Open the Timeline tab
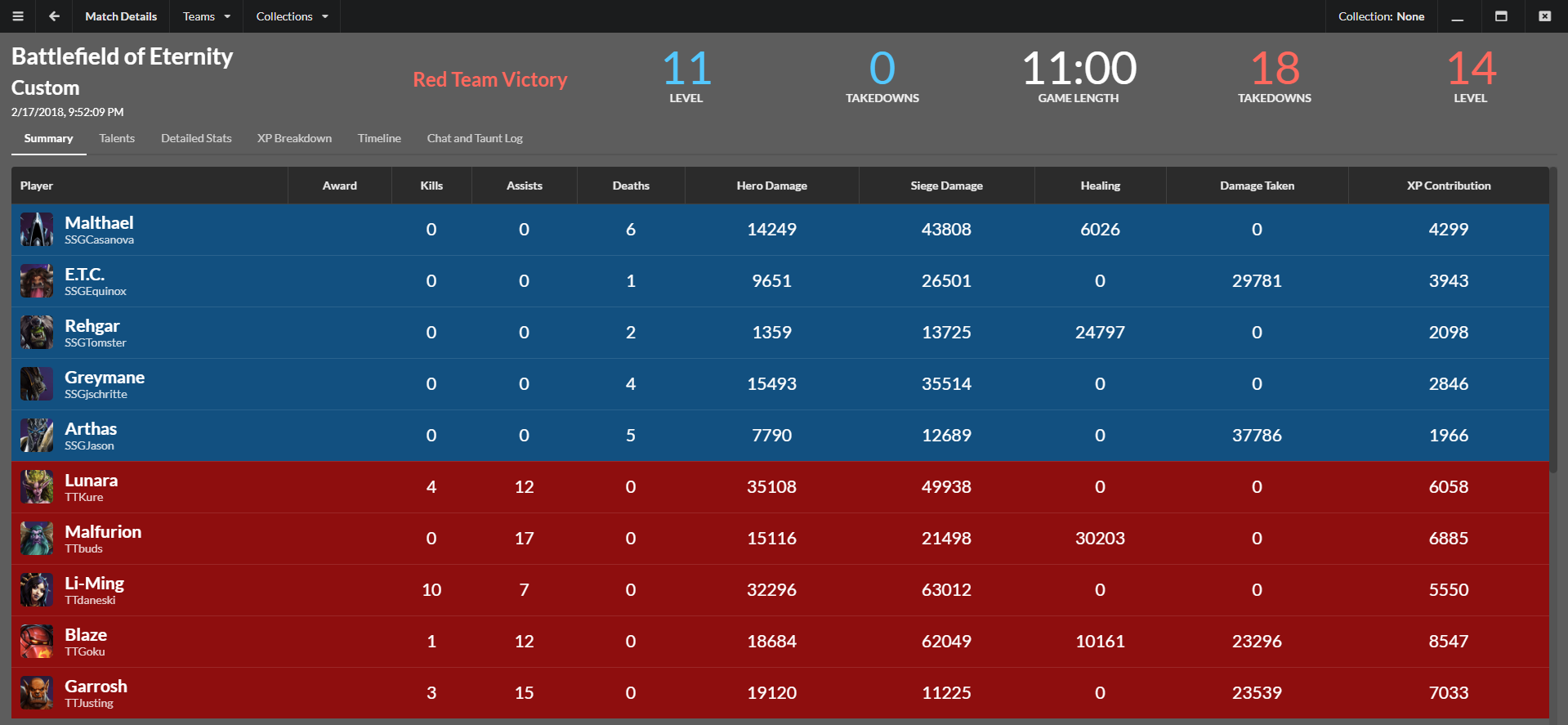The width and height of the screenshot is (1568, 725). (379, 138)
